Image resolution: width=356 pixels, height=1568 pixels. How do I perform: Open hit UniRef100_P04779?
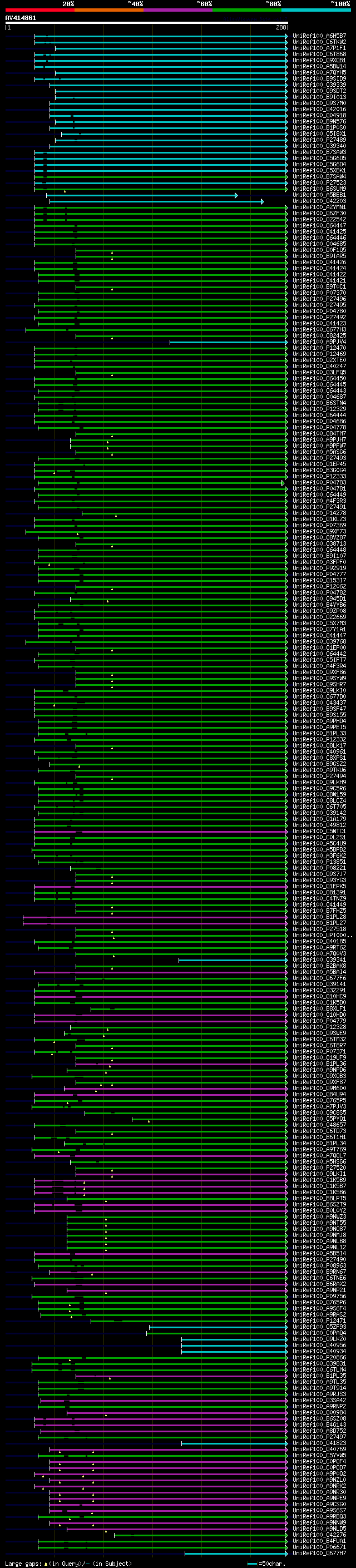pos(319,1021)
